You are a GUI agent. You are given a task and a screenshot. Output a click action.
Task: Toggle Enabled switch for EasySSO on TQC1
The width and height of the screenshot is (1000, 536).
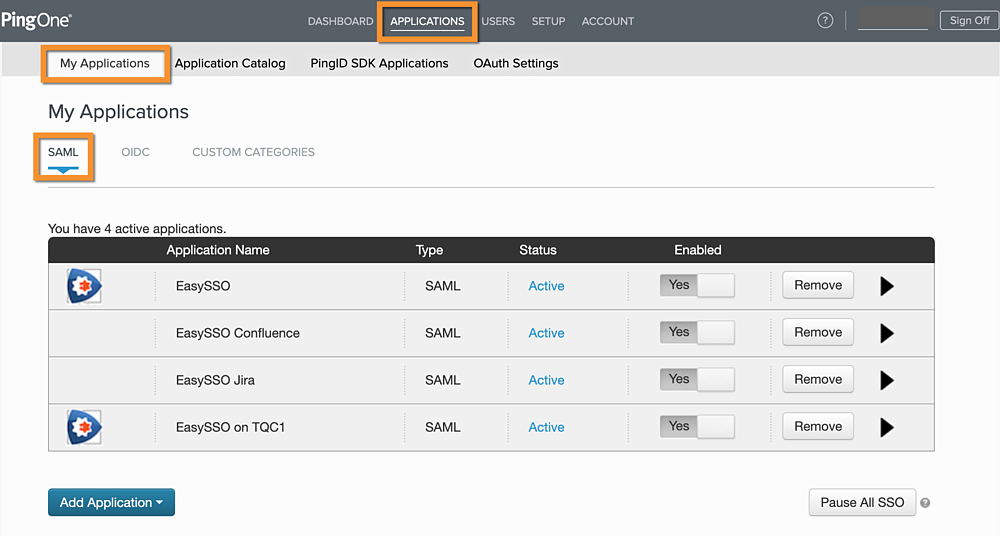(697, 426)
